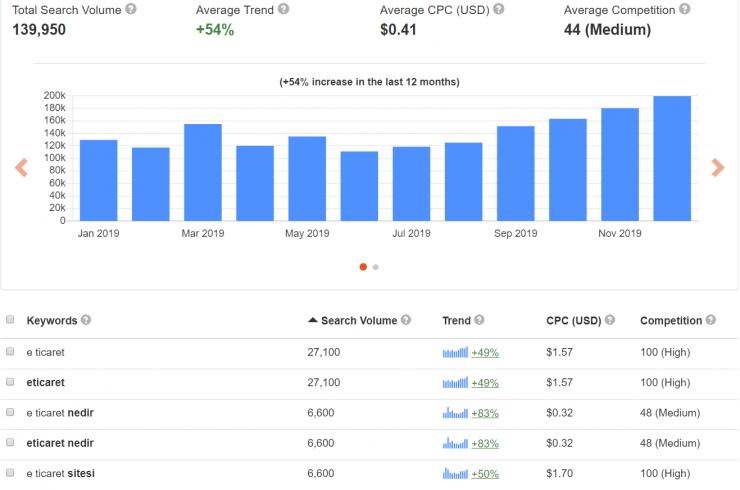Click the '44 (Medium)' competition value

pyautogui.click(x=607, y=29)
